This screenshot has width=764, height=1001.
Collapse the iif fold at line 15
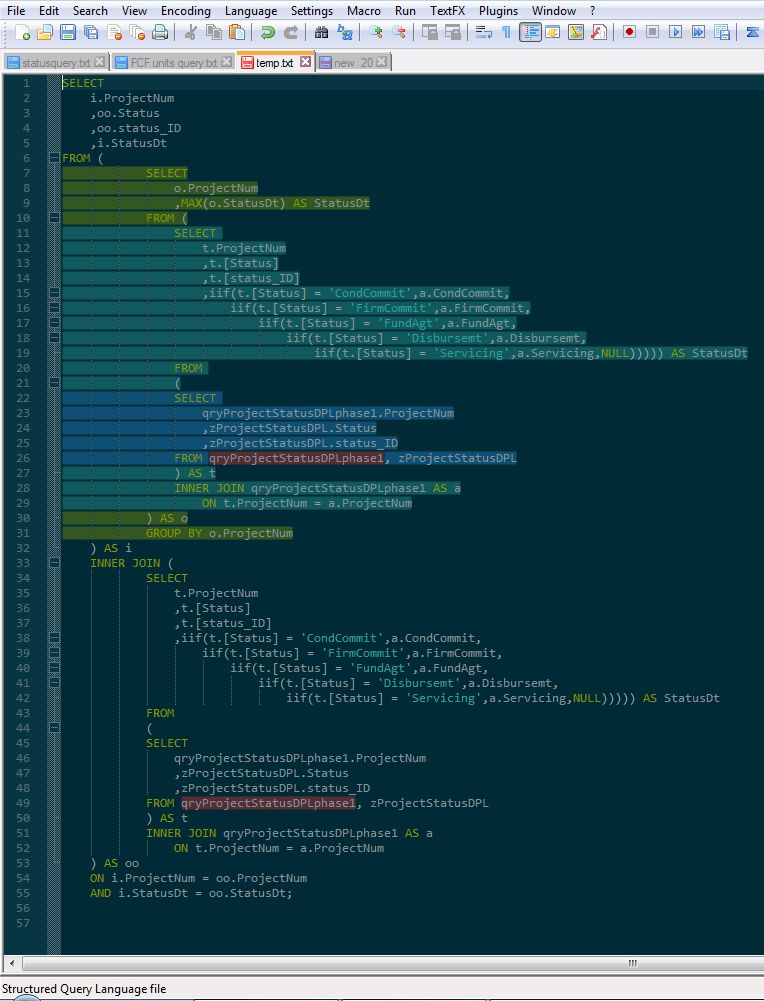click(54, 293)
